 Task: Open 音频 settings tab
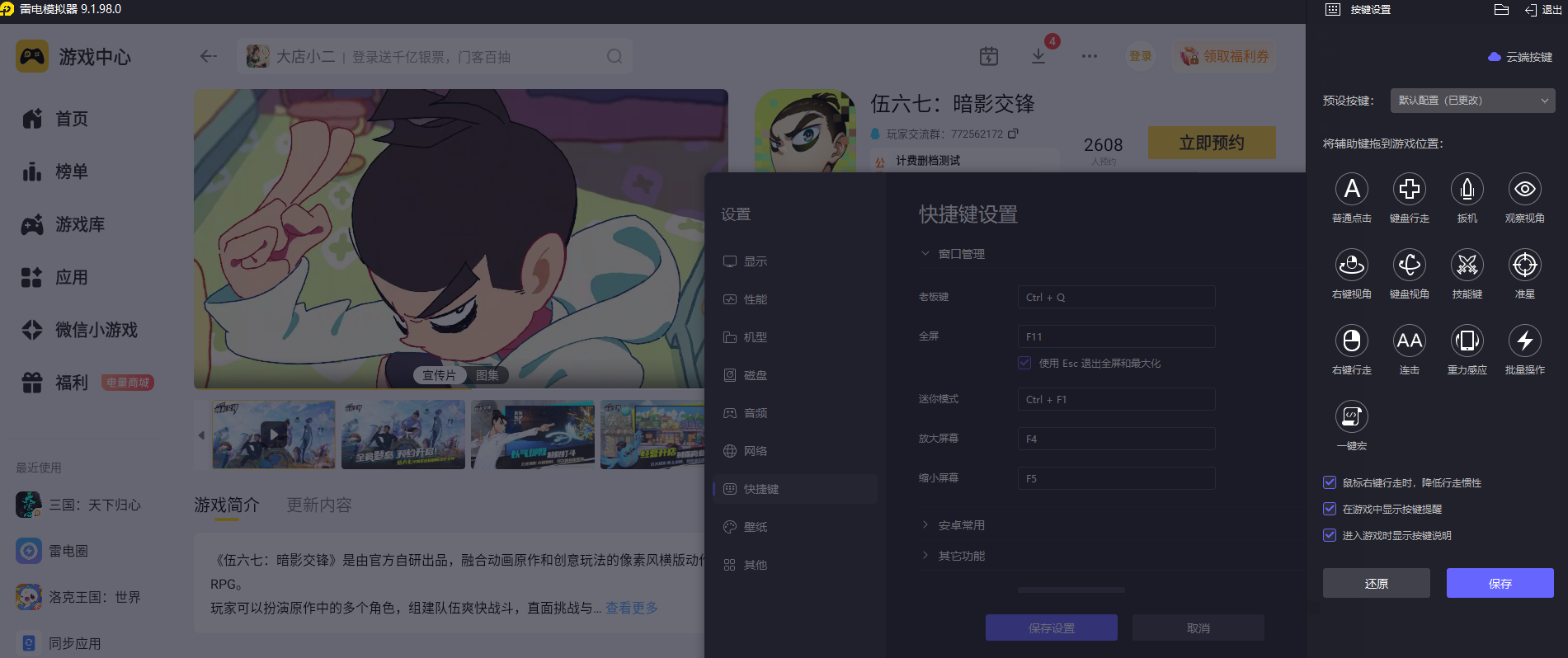(x=795, y=413)
